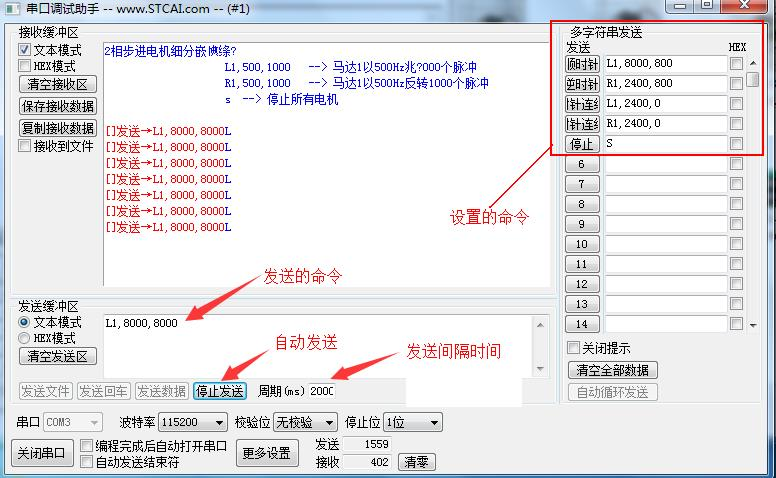Click 更多设置 button
The width and height of the screenshot is (776, 478).
(267, 453)
